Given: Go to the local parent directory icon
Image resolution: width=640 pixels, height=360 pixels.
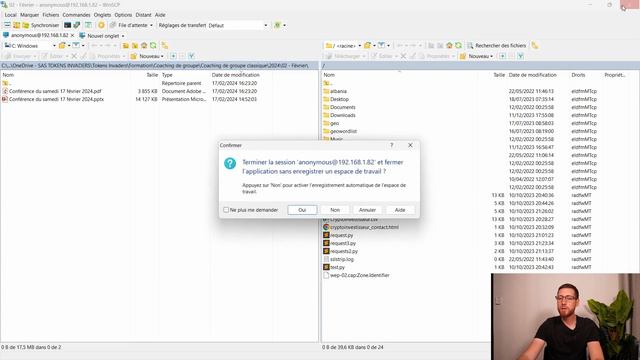Looking at the screenshot, I should coord(126,46).
